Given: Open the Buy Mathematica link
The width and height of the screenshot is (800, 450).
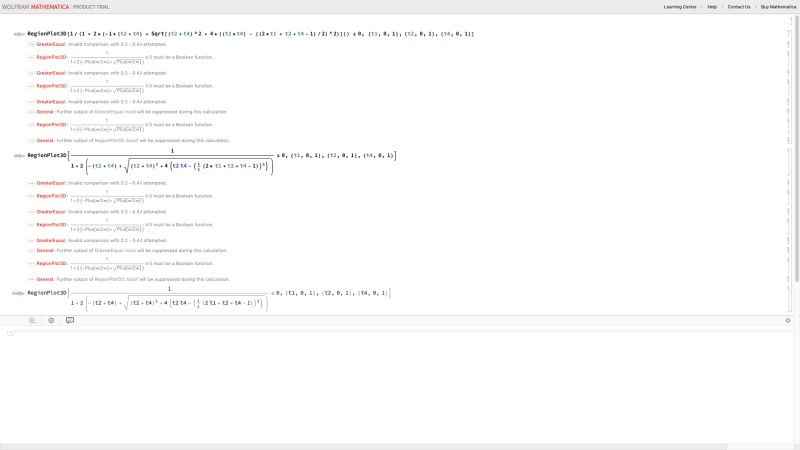Looking at the screenshot, I should (x=778, y=7).
